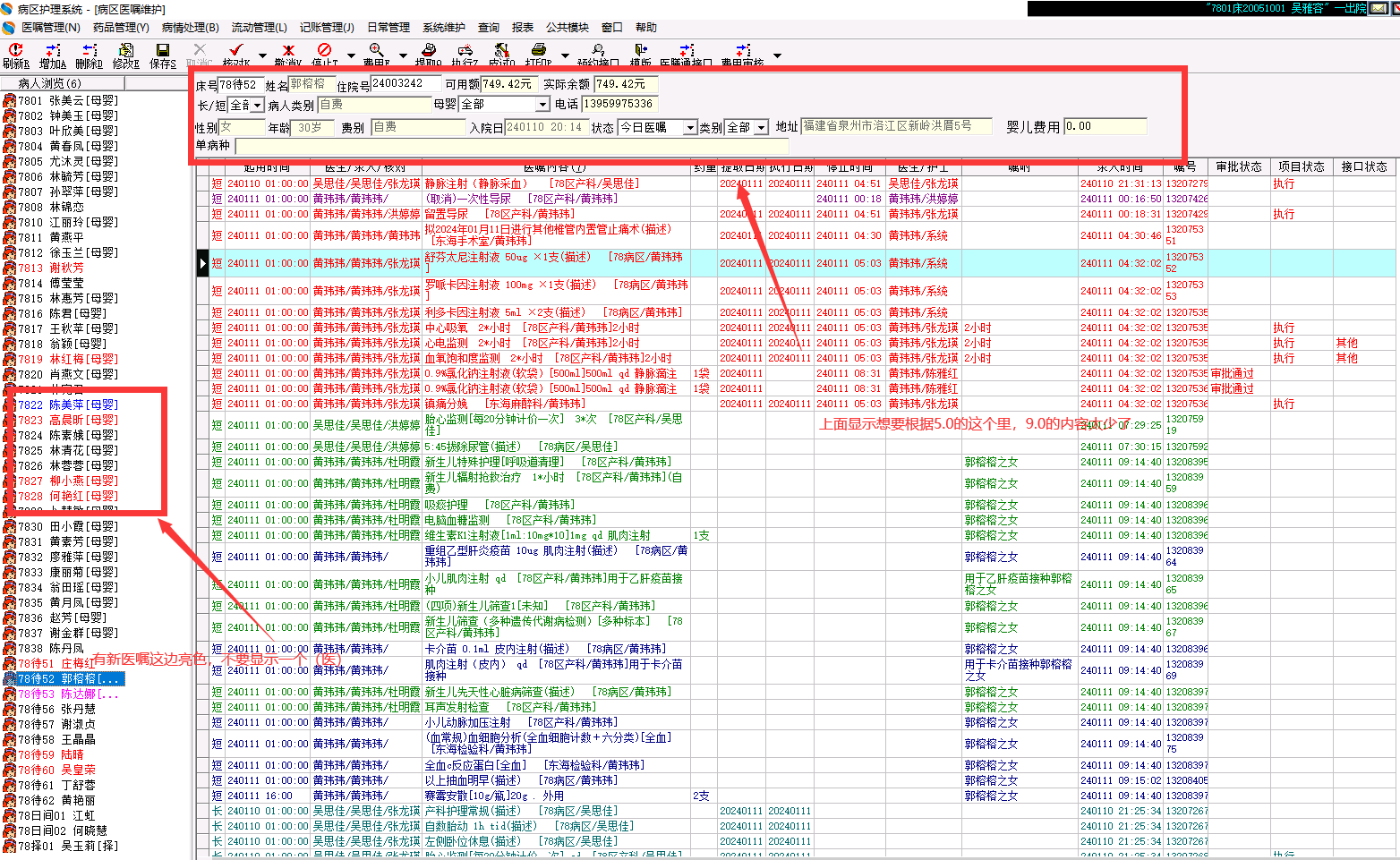Click the 病人浏览(6) list header
1400x860 pixels.
point(63,83)
